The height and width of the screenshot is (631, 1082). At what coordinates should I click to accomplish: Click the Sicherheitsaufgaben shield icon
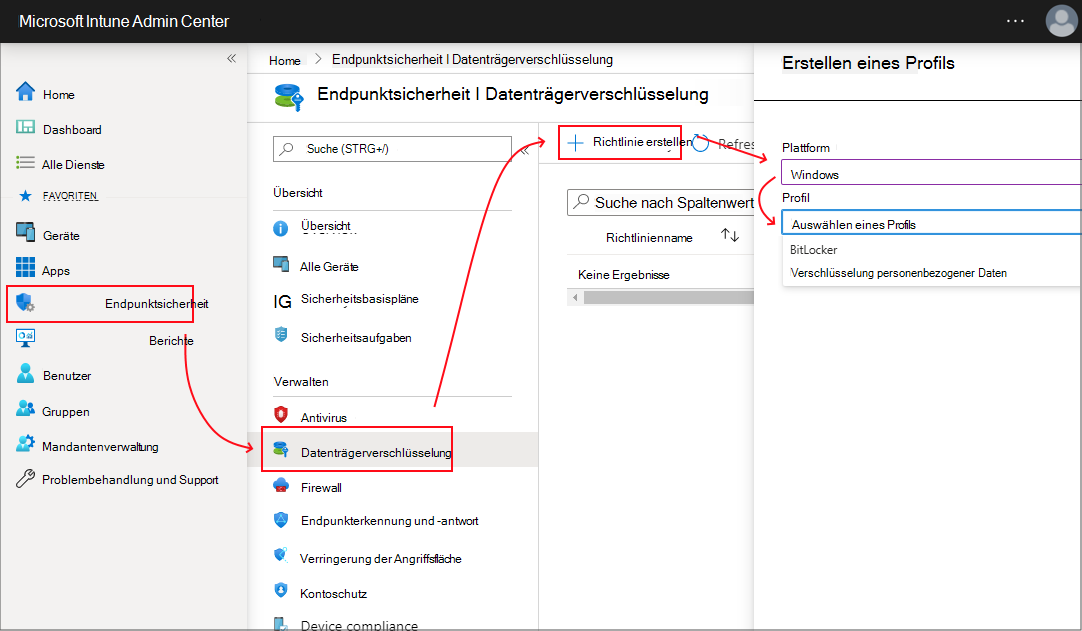click(x=281, y=335)
